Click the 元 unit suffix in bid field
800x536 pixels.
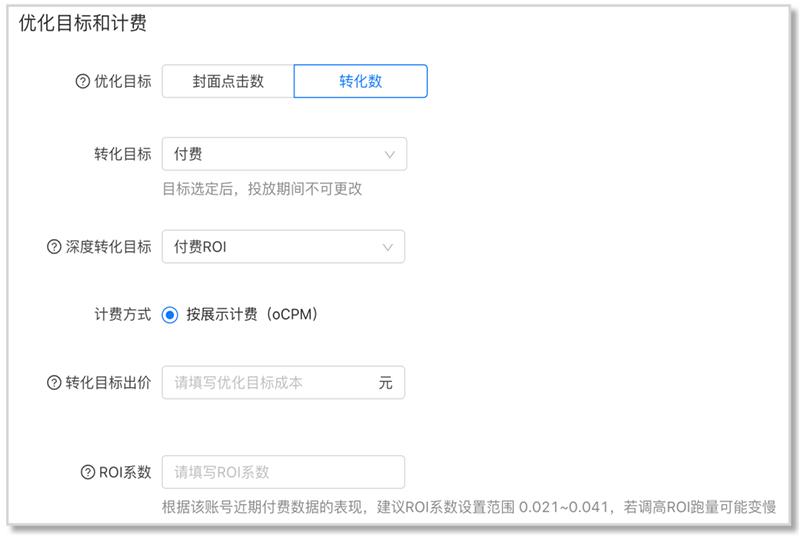[x=385, y=383]
